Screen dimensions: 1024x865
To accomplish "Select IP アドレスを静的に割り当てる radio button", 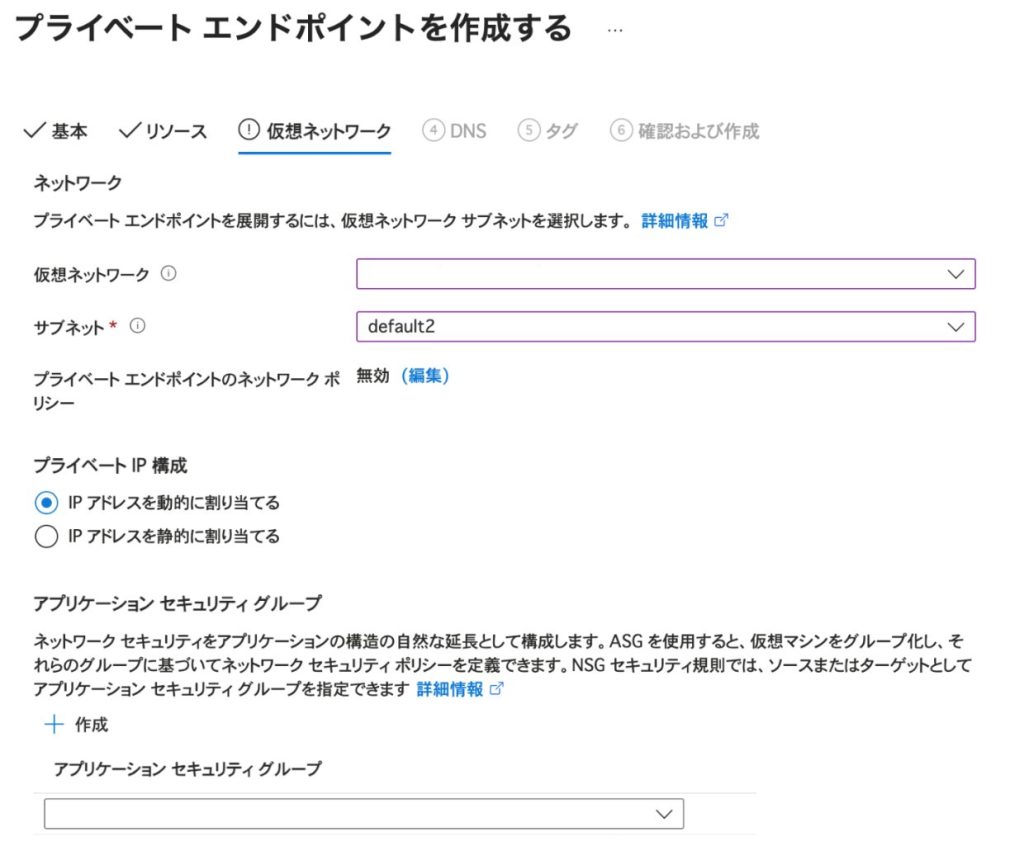I will click(46, 537).
